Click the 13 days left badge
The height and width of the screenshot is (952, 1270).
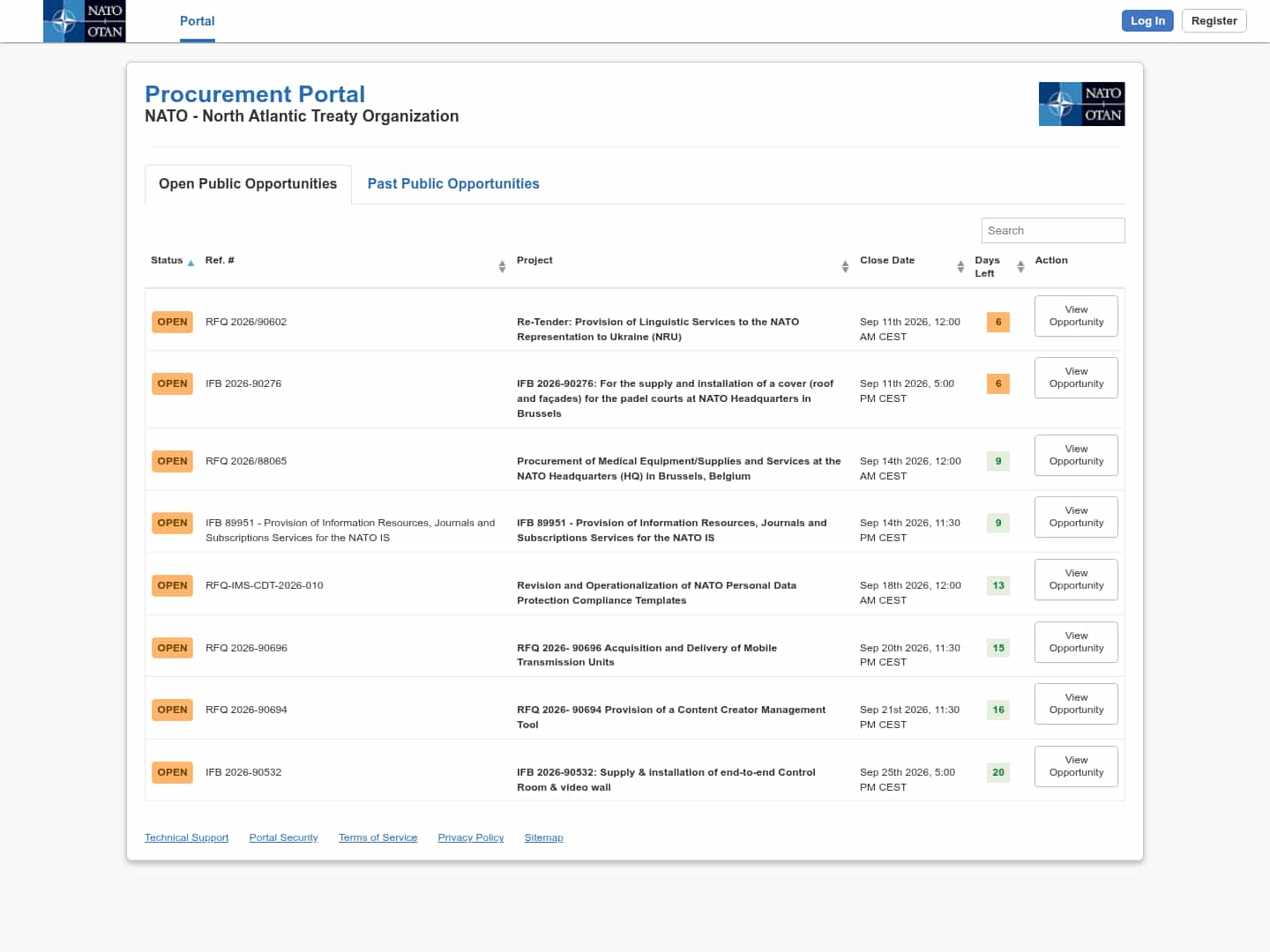pos(998,585)
